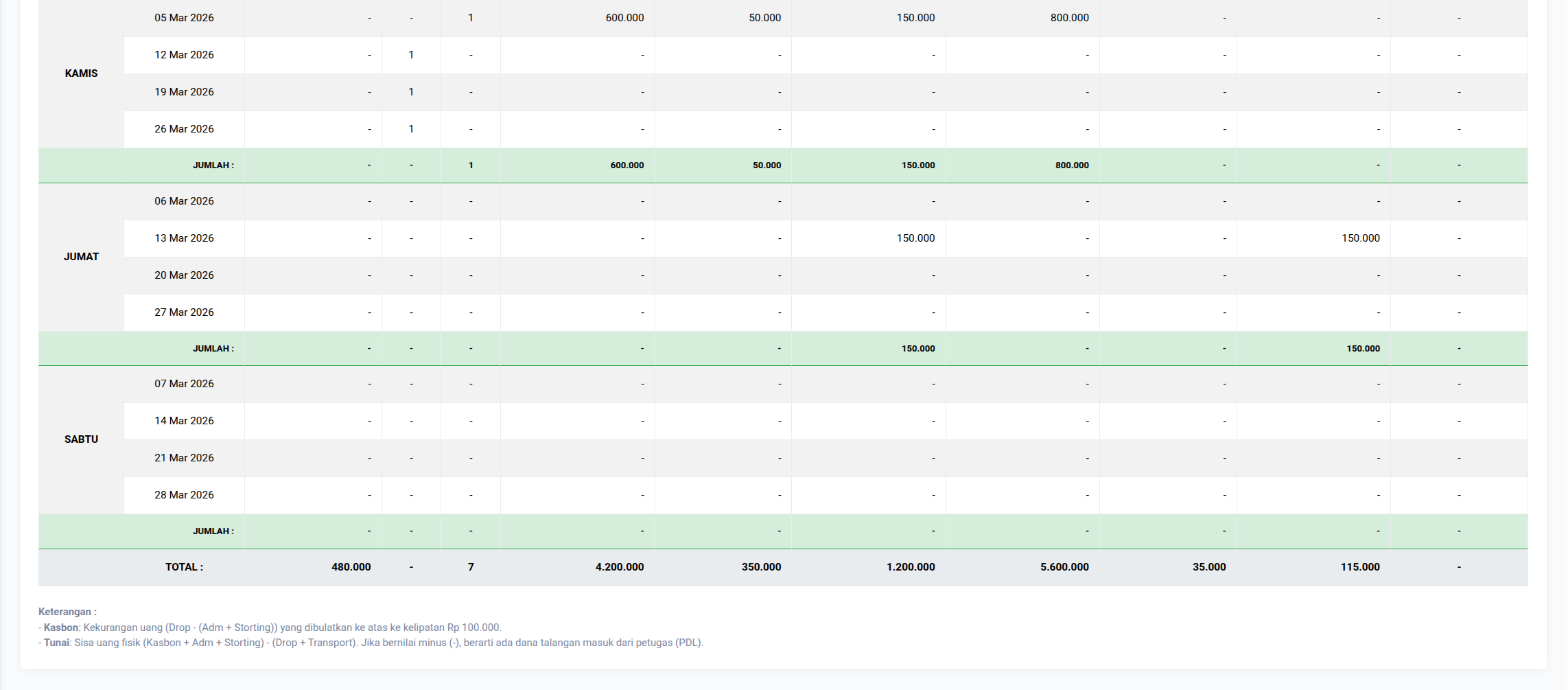Click the 5.600.000 total value
Screen dimensions: 1568x690
pyautogui.click(x=1064, y=567)
